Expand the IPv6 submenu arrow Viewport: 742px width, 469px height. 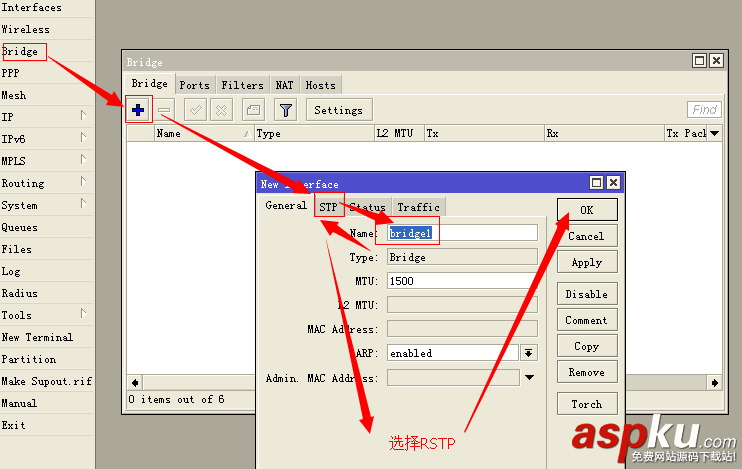[x=83, y=137]
